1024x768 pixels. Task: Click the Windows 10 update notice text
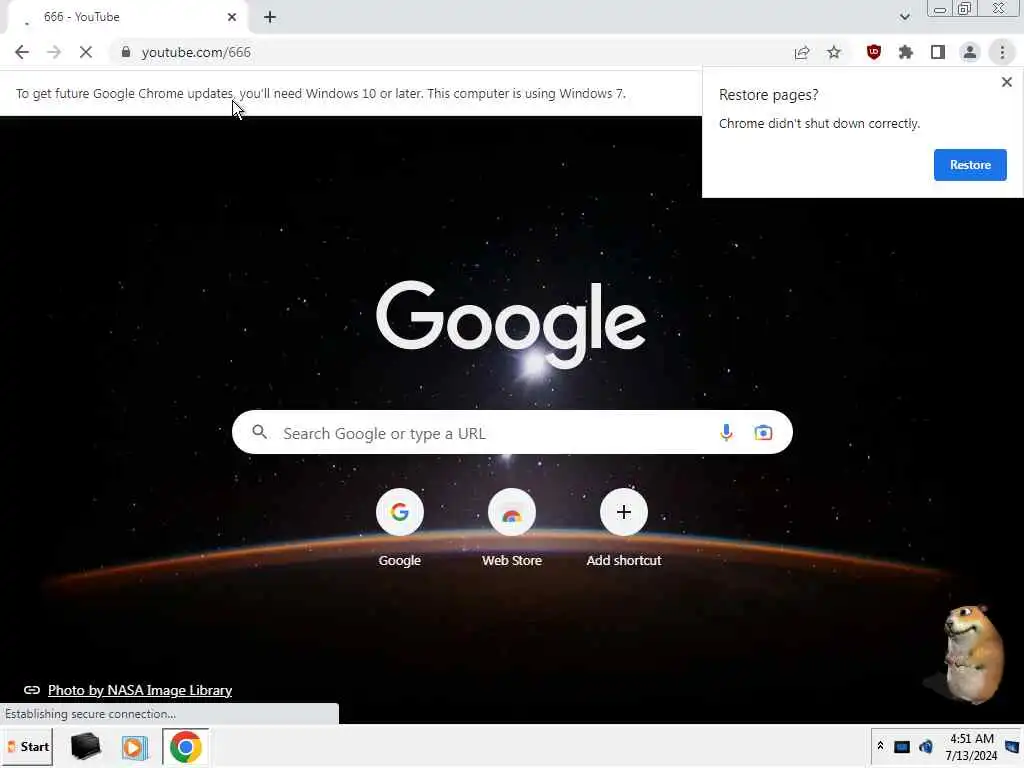321,93
